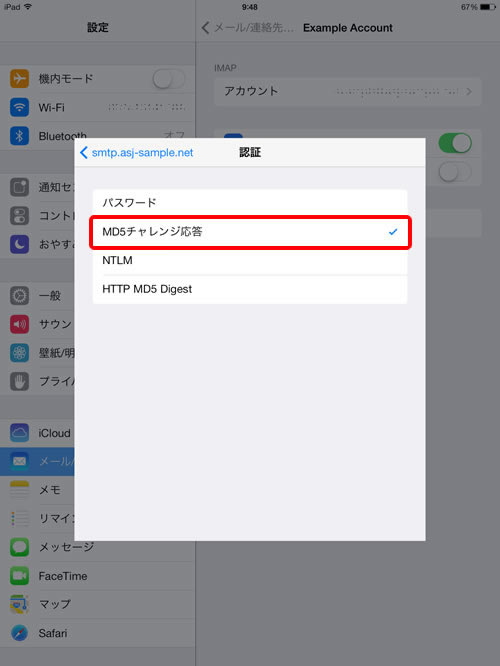The height and width of the screenshot is (666, 500).
Task: Go back to smtp.asj-sample.net
Action: tap(136, 152)
